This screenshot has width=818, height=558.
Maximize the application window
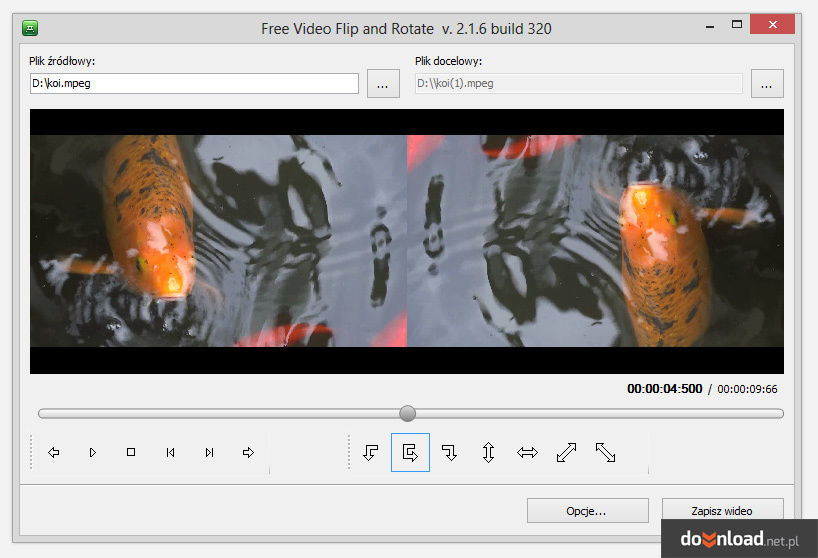point(737,25)
